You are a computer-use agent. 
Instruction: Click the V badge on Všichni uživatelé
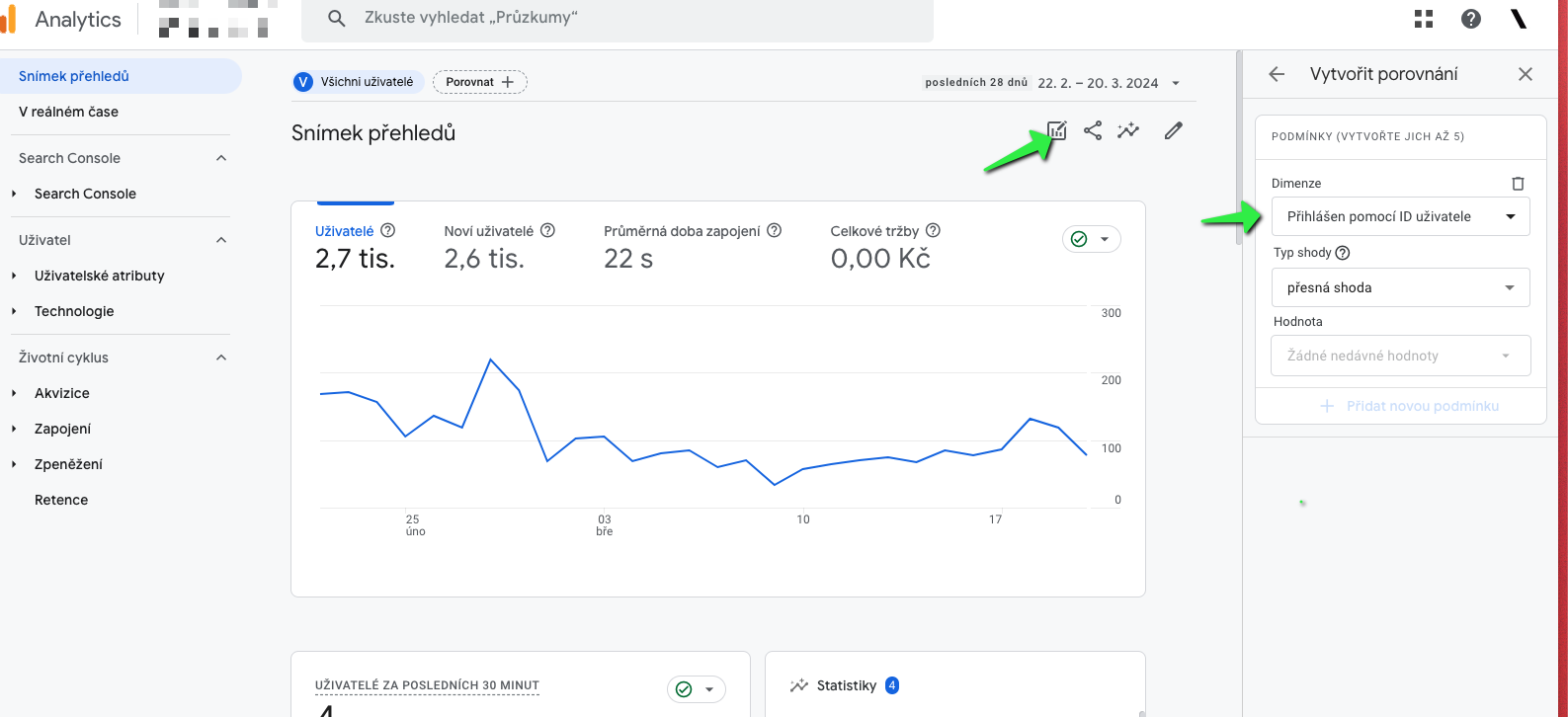[303, 82]
